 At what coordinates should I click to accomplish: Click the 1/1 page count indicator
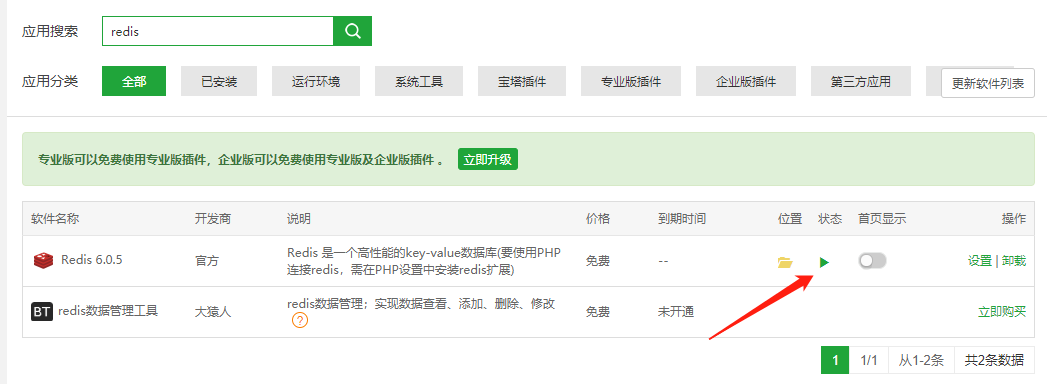point(868,361)
